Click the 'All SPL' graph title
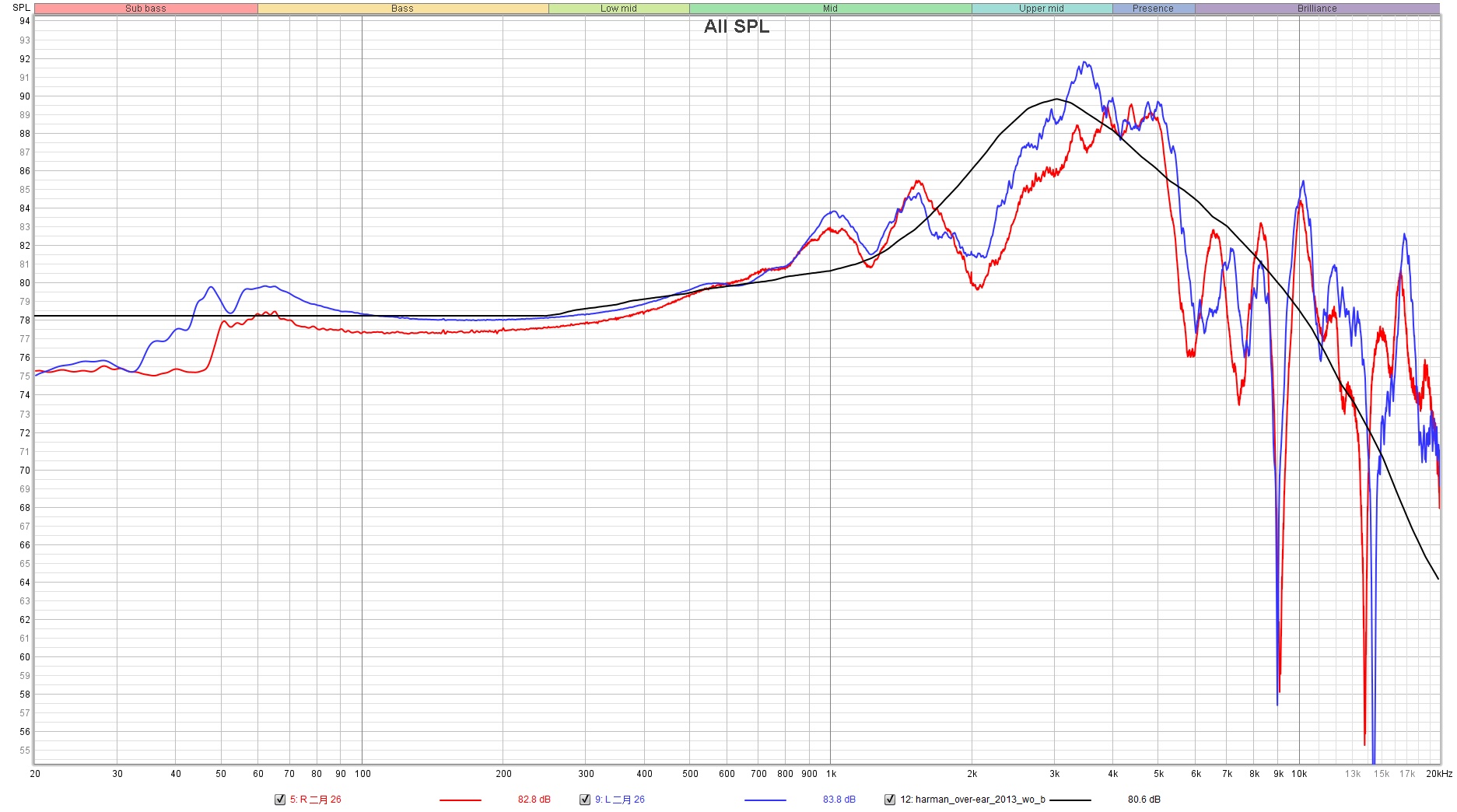This screenshot has width=1457, height=812. [x=737, y=26]
